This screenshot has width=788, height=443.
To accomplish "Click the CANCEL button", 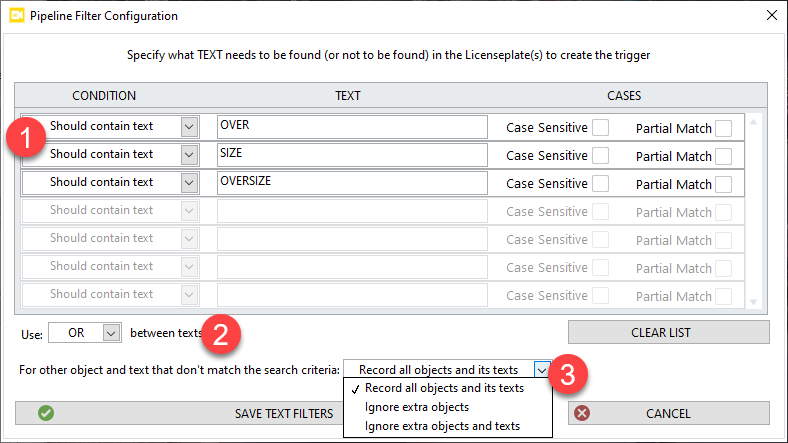I will pyautogui.click(x=668, y=413).
